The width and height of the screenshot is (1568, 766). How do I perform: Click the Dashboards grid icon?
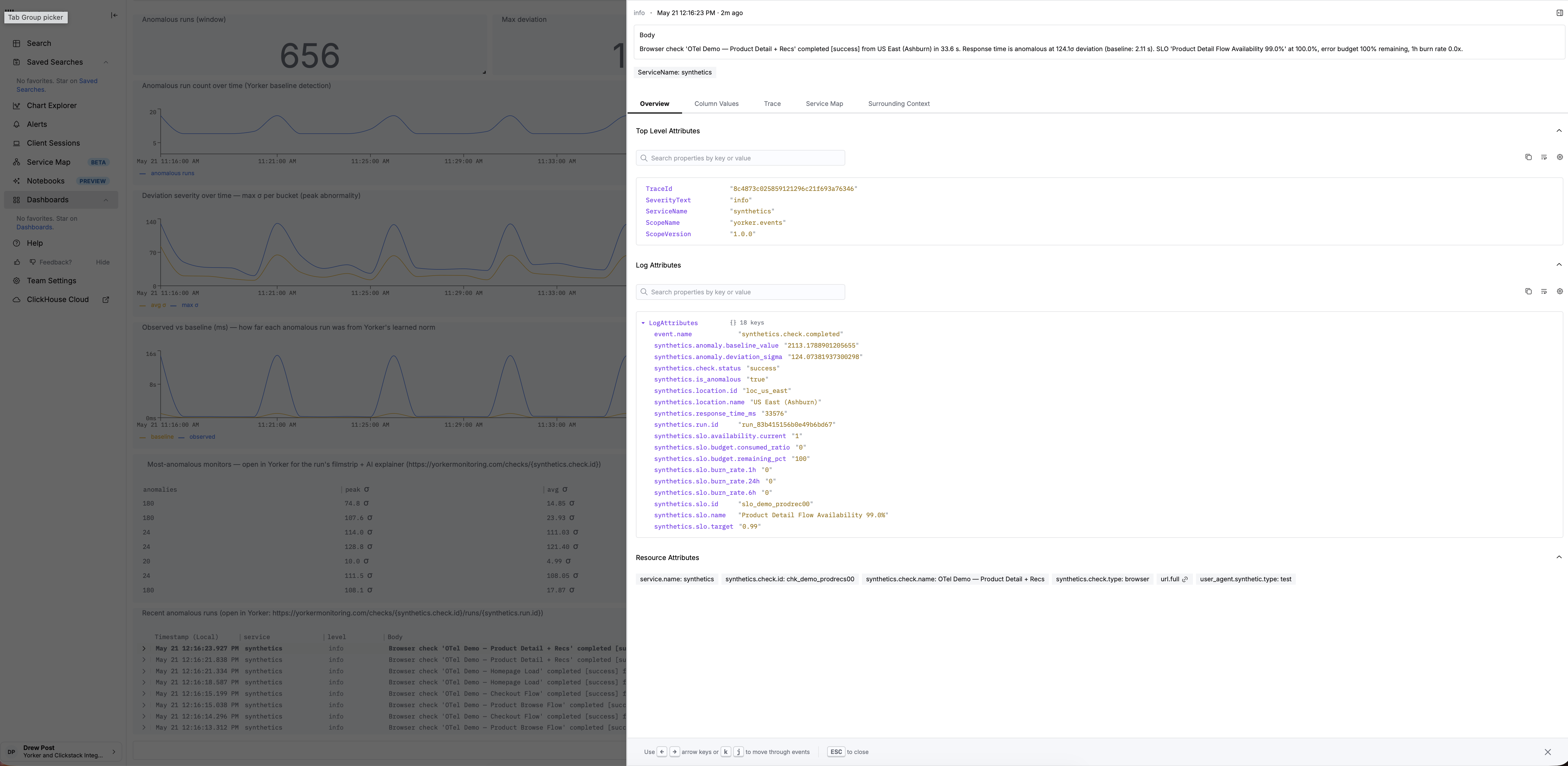coord(16,200)
